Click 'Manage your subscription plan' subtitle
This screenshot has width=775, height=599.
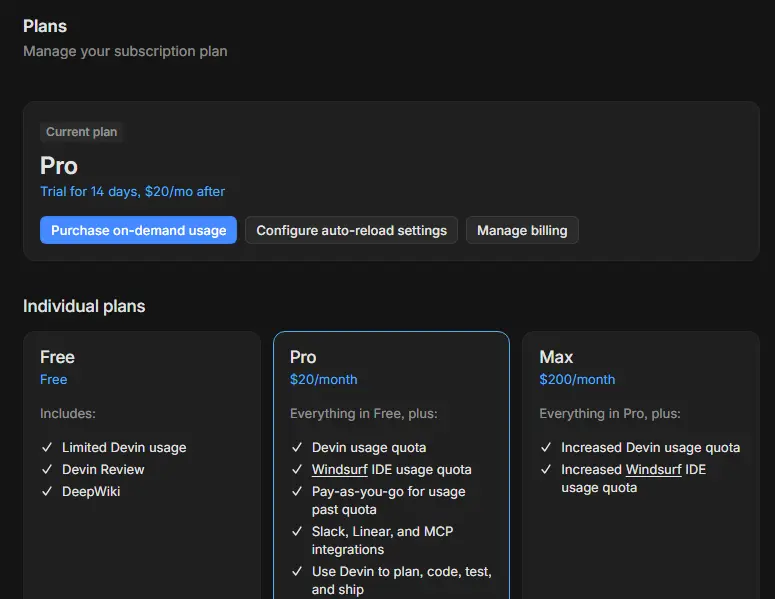(x=126, y=51)
